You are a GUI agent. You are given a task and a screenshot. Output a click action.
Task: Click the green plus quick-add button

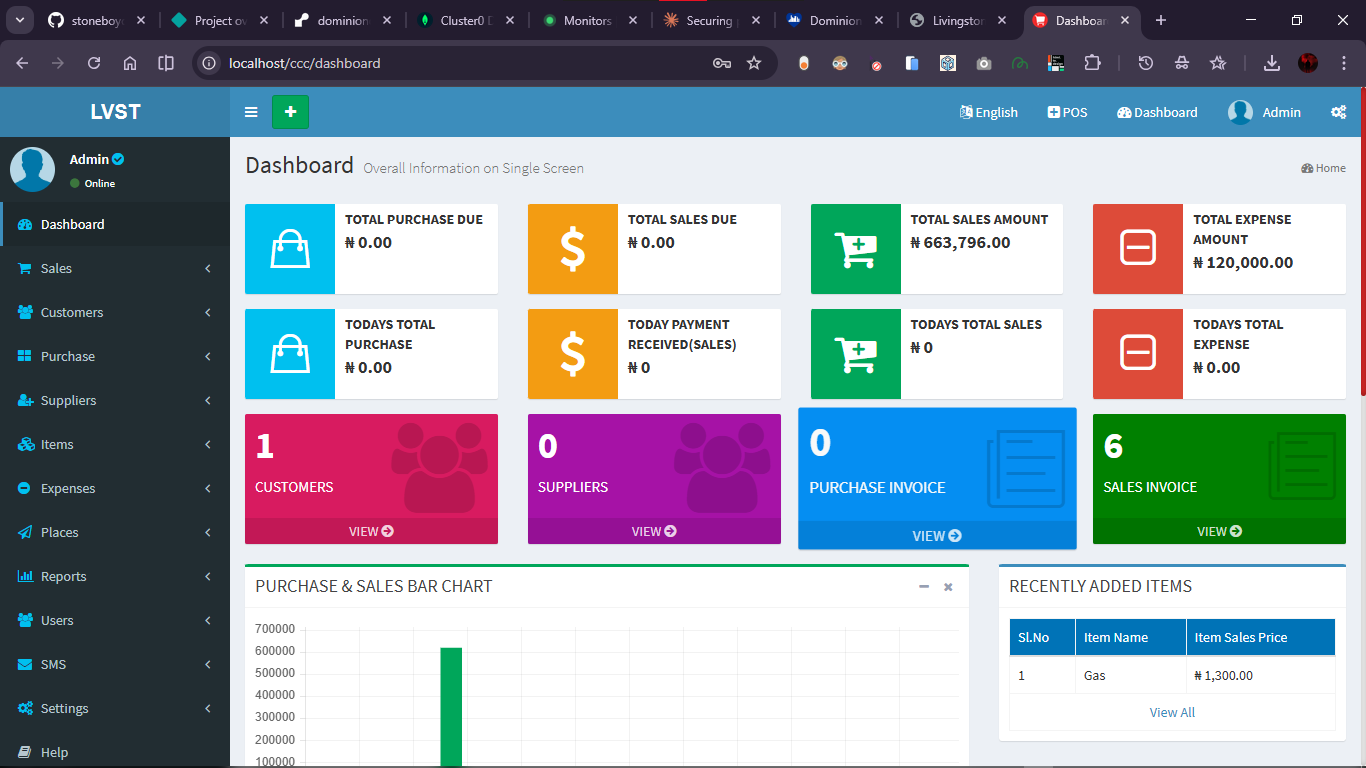point(290,112)
